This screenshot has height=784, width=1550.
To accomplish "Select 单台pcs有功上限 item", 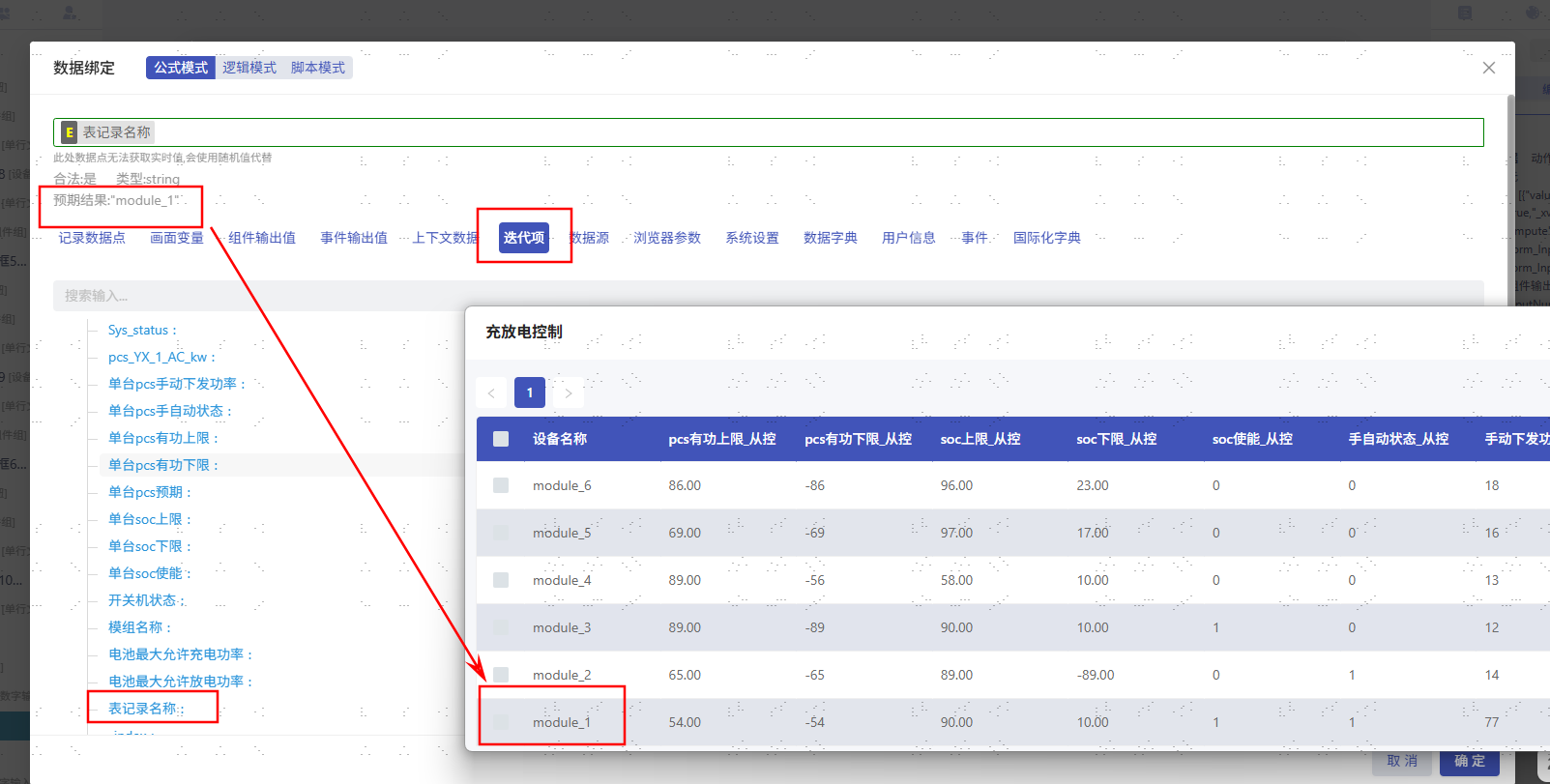I will [x=163, y=438].
